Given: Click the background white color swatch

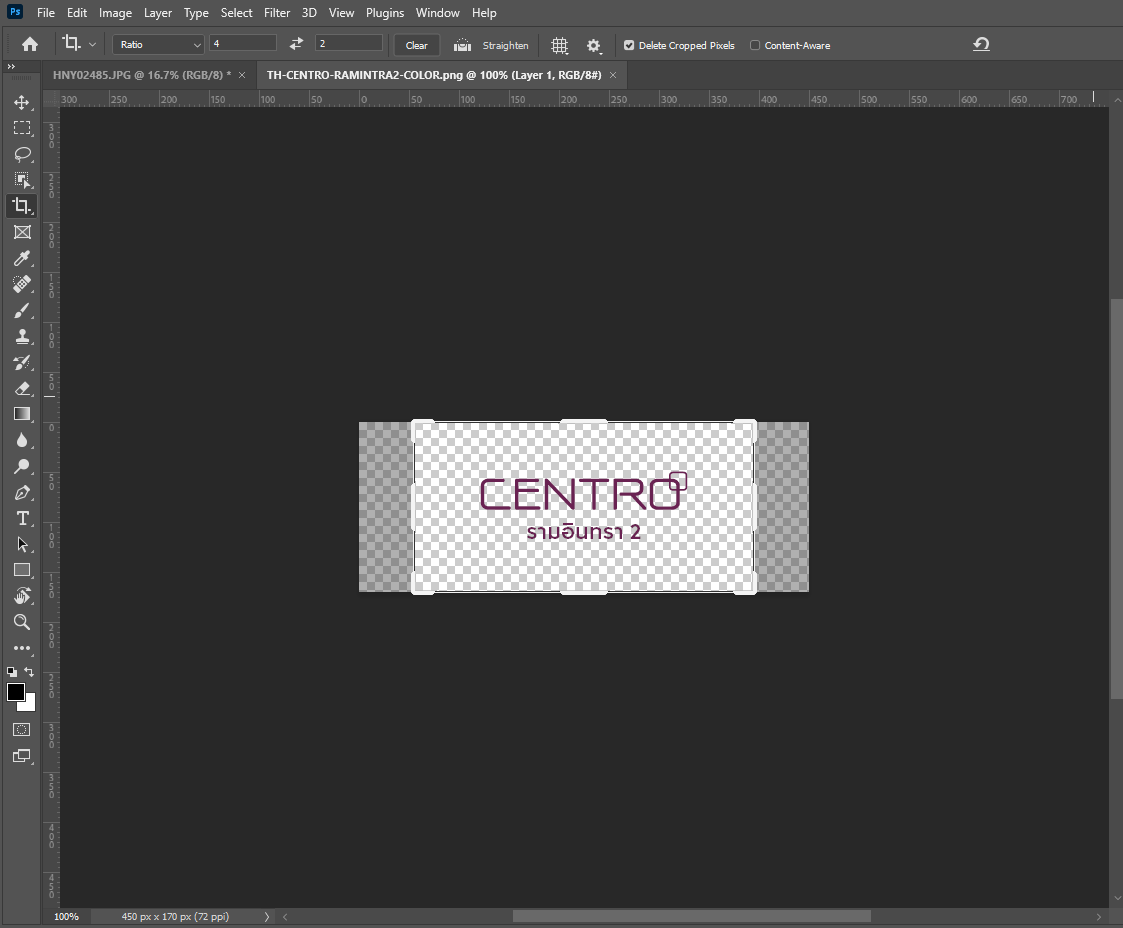Looking at the screenshot, I should (x=29, y=705).
